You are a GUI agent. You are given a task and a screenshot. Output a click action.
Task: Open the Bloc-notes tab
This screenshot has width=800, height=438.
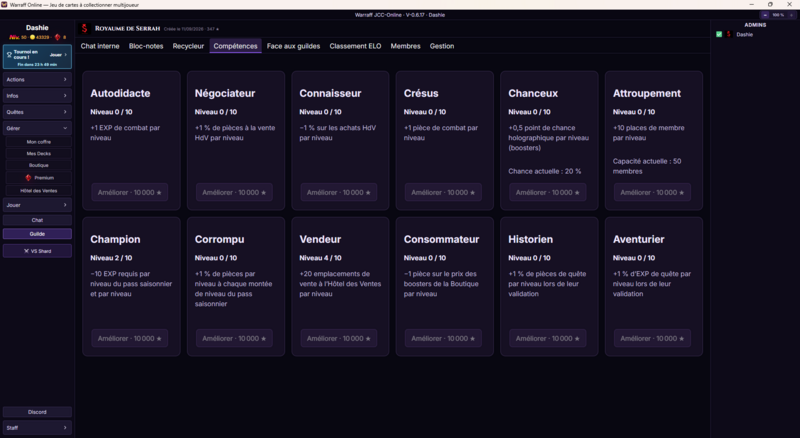click(x=146, y=46)
